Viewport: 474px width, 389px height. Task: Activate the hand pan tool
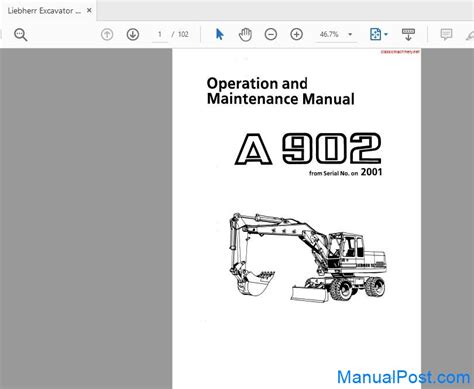click(245, 34)
